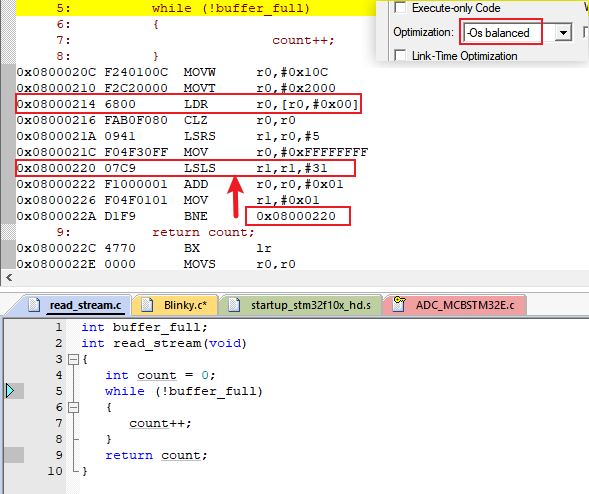The width and height of the screenshot is (589, 494).
Task: Click the Blinky.c* tab file icon
Action: [147, 305]
